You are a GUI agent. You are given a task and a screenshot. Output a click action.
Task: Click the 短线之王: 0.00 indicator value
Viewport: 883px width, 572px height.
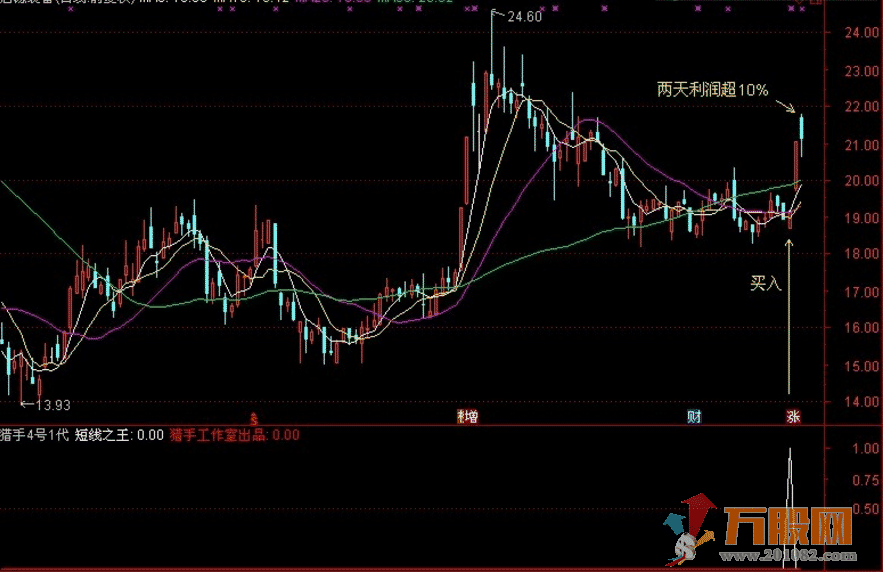(119, 435)
